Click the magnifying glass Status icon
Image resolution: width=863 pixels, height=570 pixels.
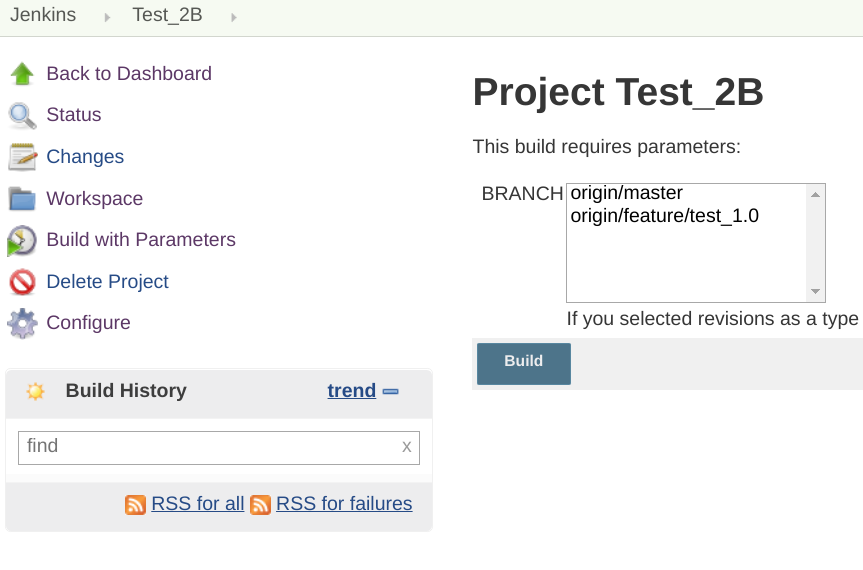point(22,116)
